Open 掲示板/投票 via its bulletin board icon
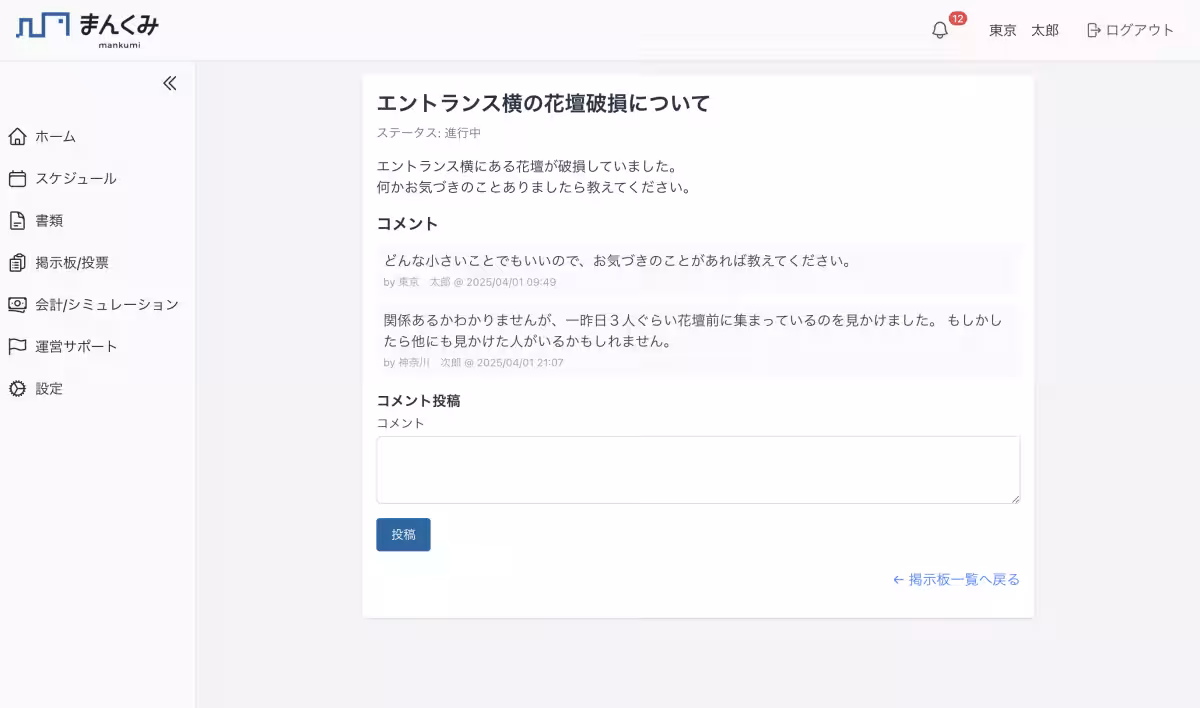The image size is (1200, 708). [x=15, y=262]
